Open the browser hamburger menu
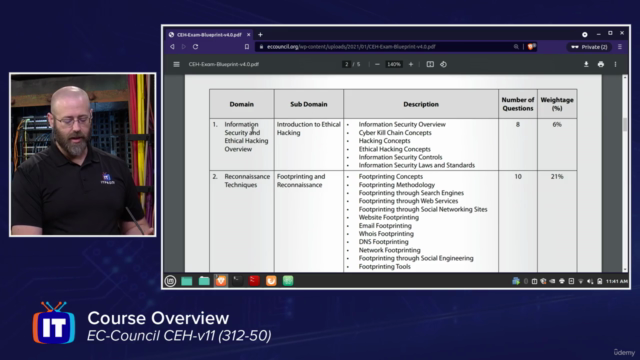 (620, 47)
